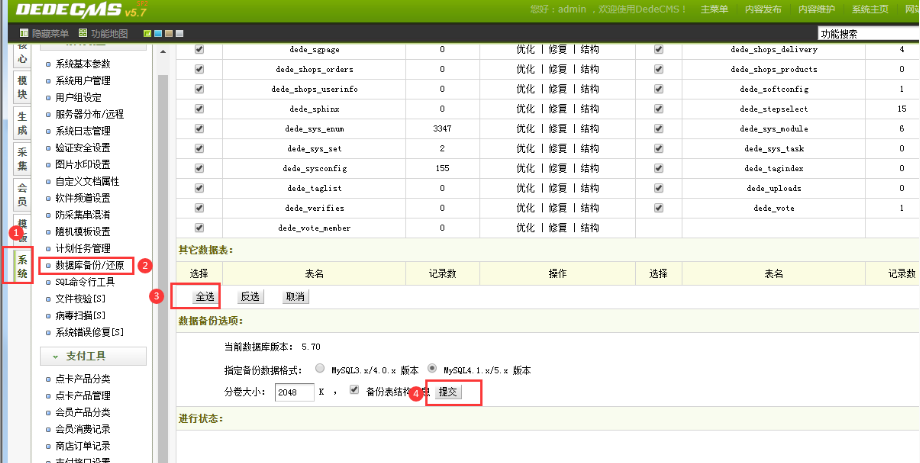Click the 隐藏菜单 hide-menu icon
This screenshot has height=463, width=920.
pos(24,33)
